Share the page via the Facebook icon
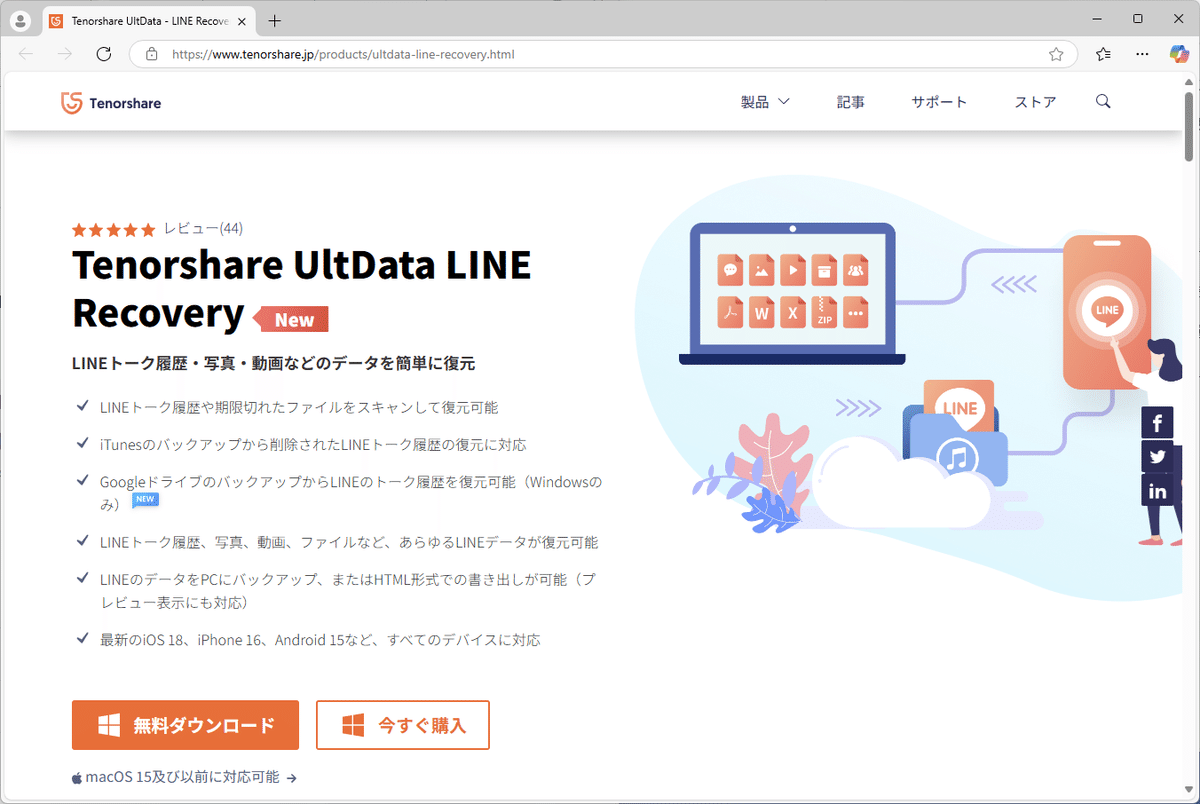 click(1157, 423)
